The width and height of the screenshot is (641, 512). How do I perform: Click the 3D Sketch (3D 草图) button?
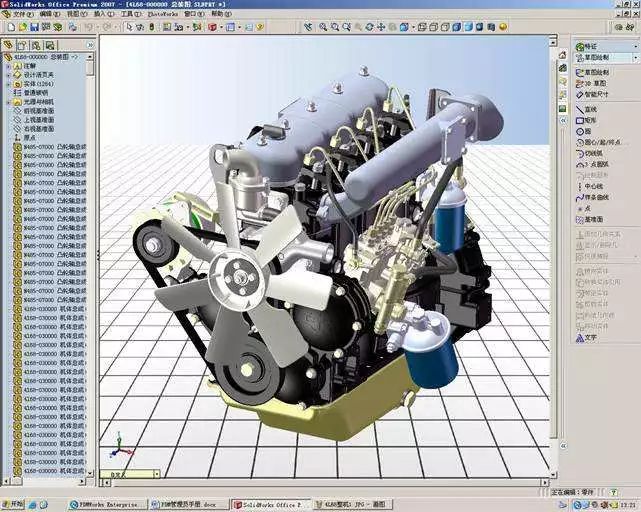pyautogui.click(x=591, y=83)
